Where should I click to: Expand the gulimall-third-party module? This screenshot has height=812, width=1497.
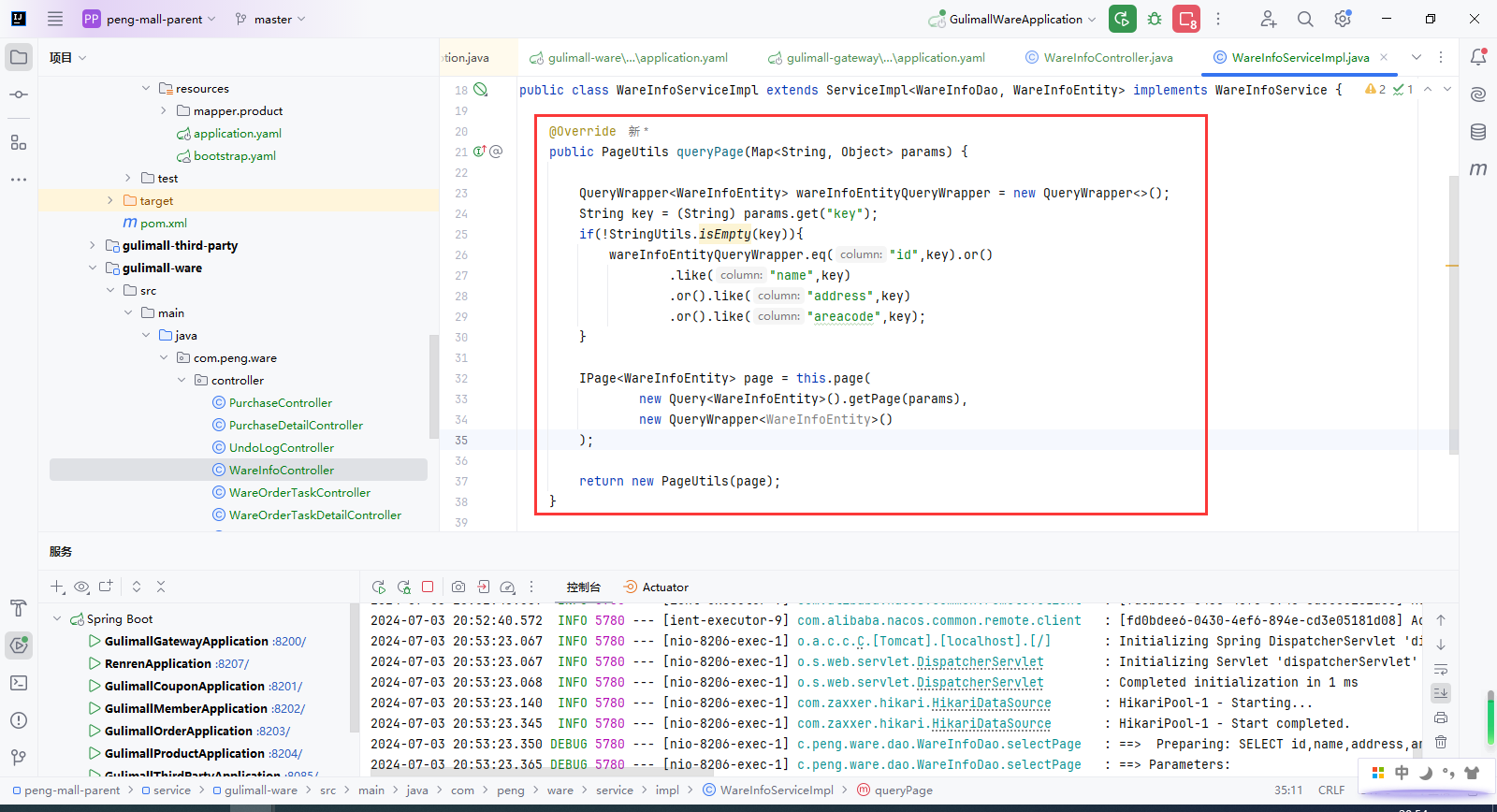click(x=93, y=246)
